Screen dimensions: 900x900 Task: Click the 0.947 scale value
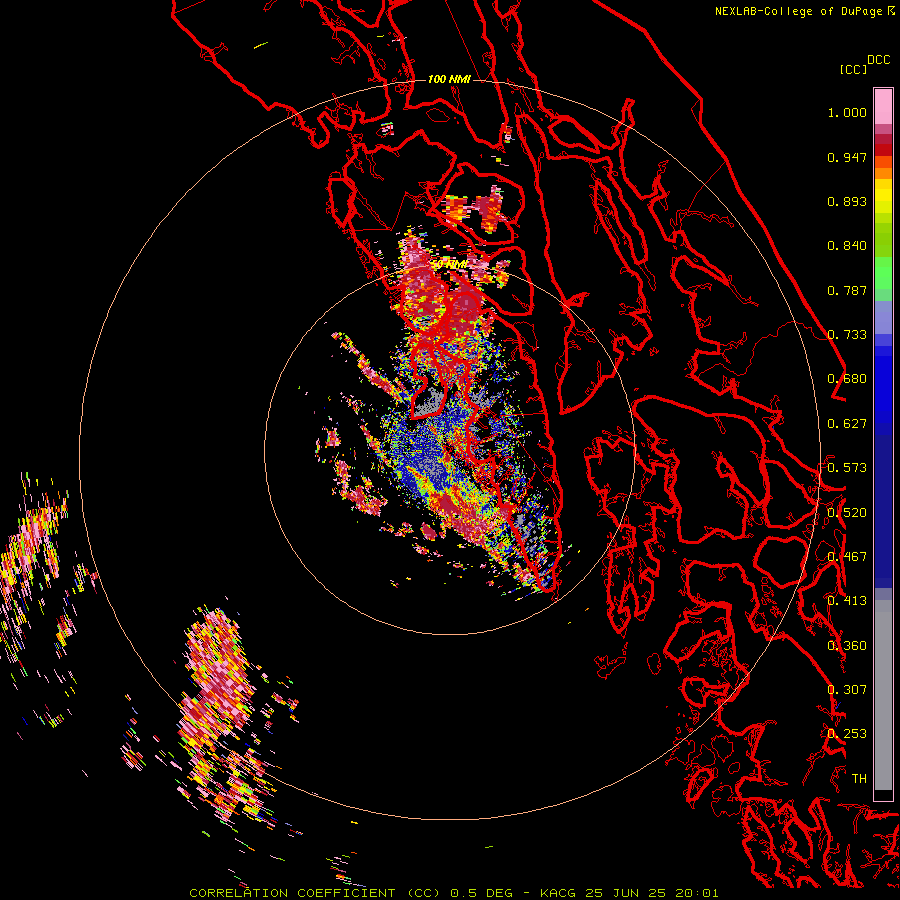[847, 157]
